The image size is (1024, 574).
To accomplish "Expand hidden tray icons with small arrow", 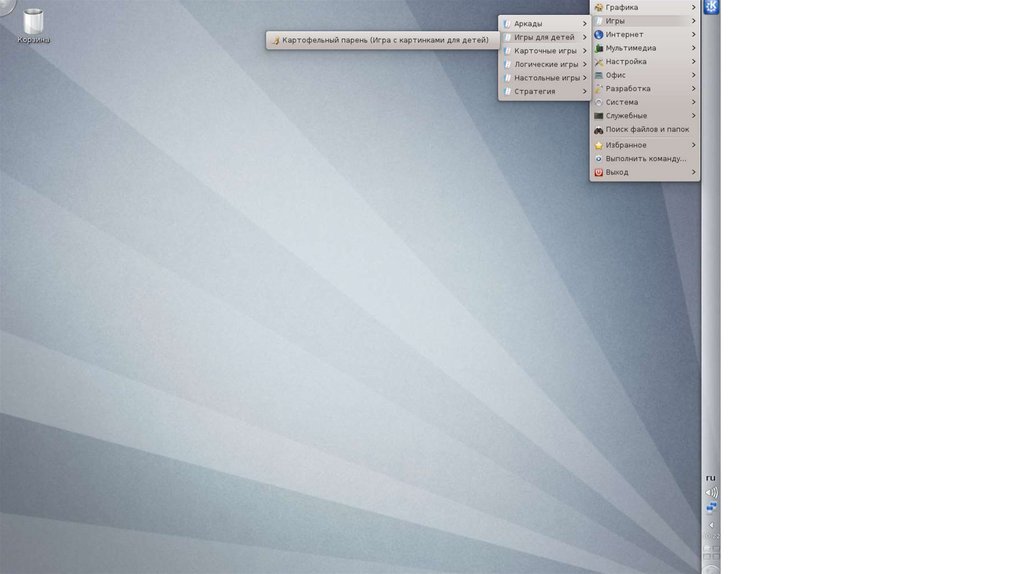I will 711,524.
